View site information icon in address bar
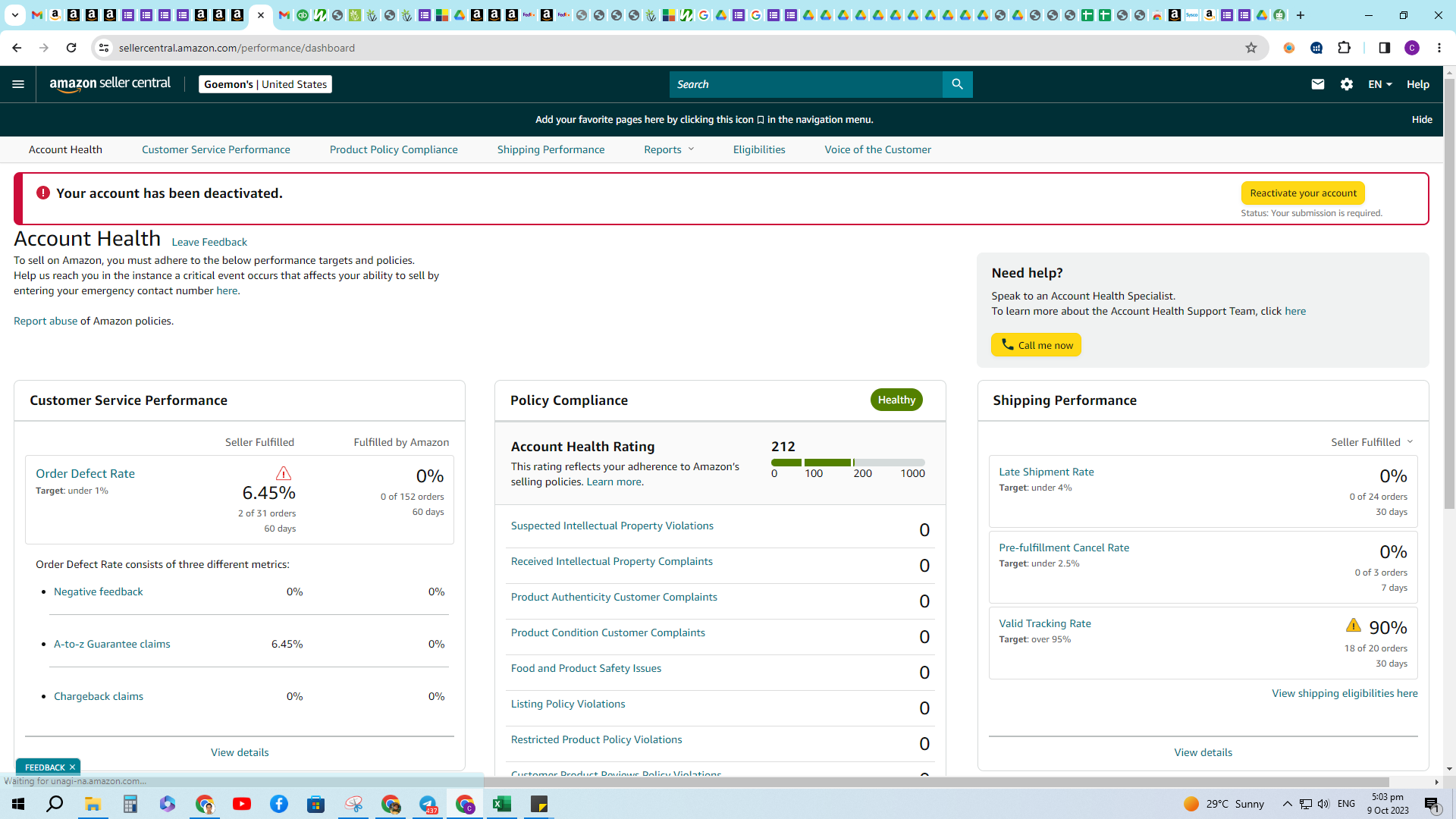The height and width of the screenshot is (819, 1456). [x=104, y=48]
